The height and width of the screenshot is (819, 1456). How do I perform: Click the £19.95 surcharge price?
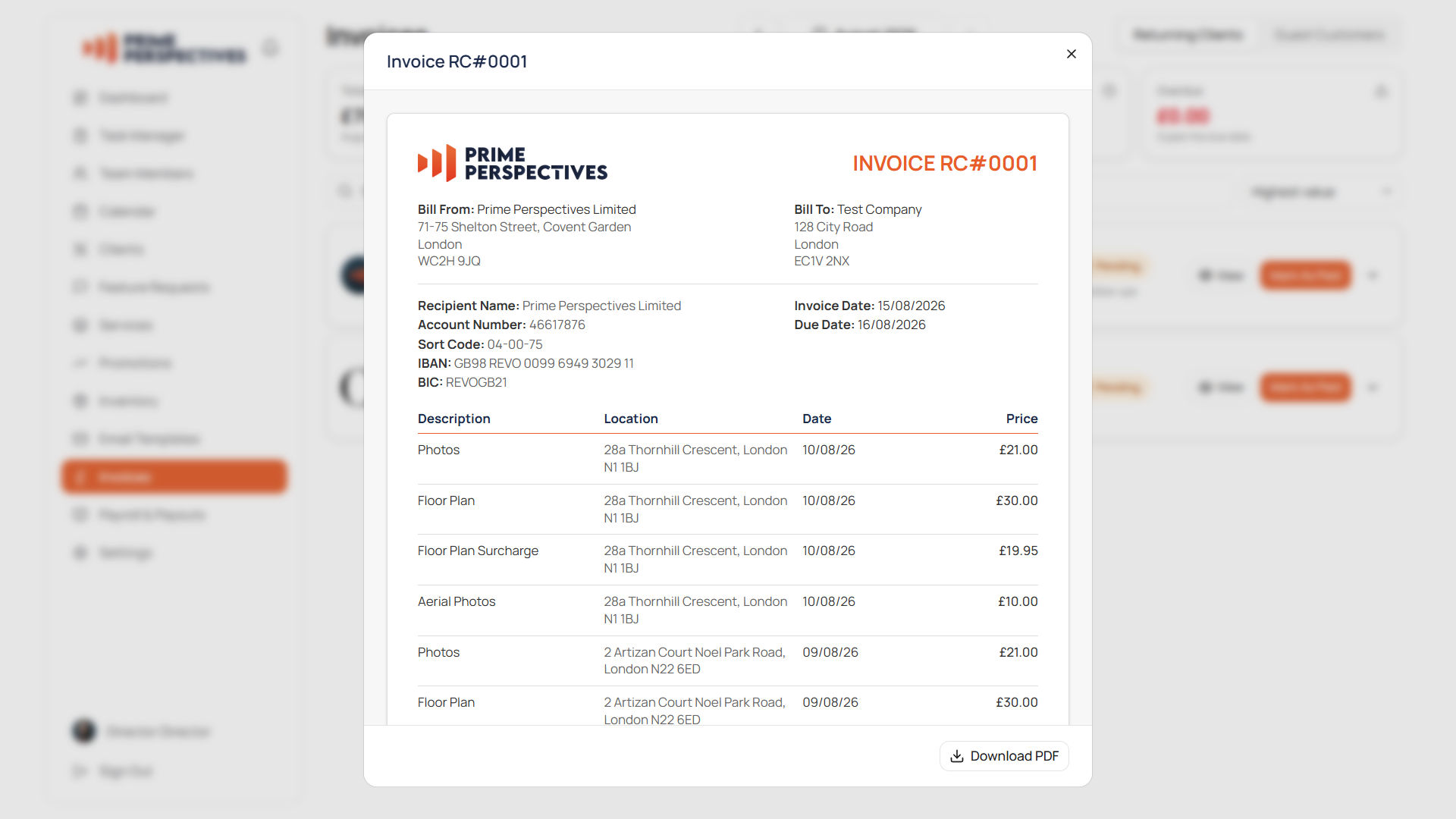pos(1018,551)
